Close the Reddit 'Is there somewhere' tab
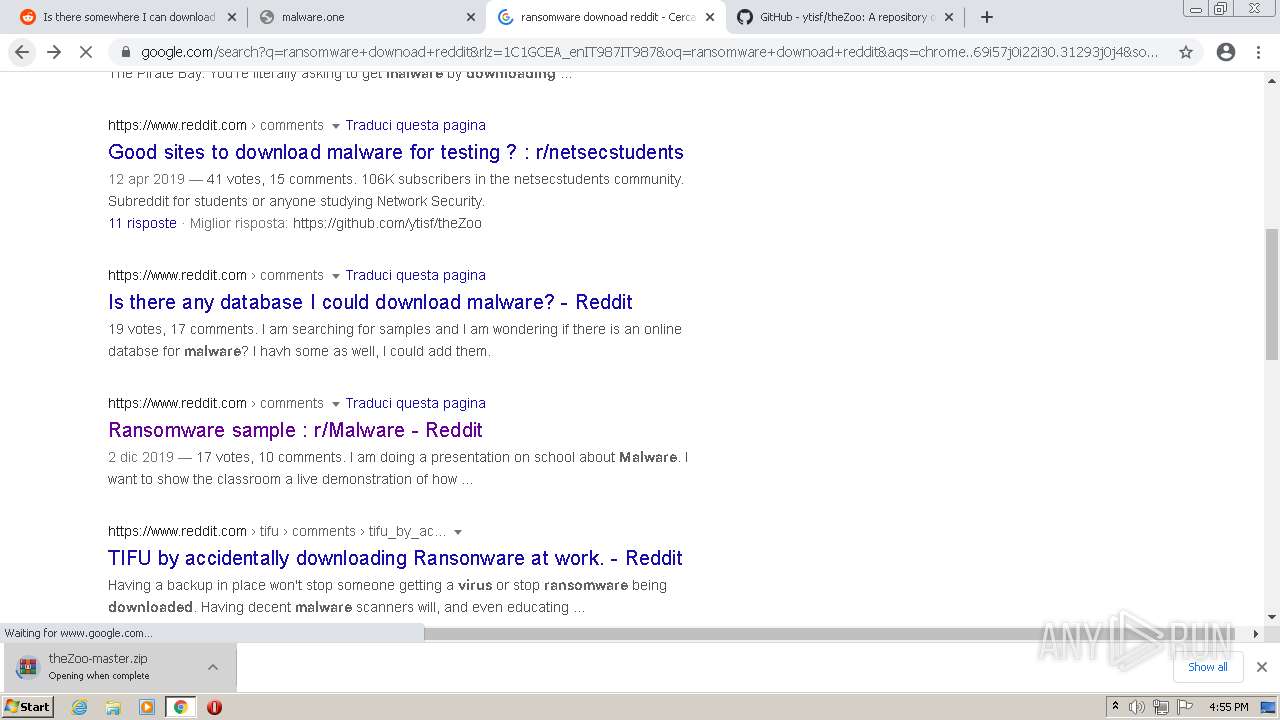The image size is (1280, 720). [x=232, y=17]
